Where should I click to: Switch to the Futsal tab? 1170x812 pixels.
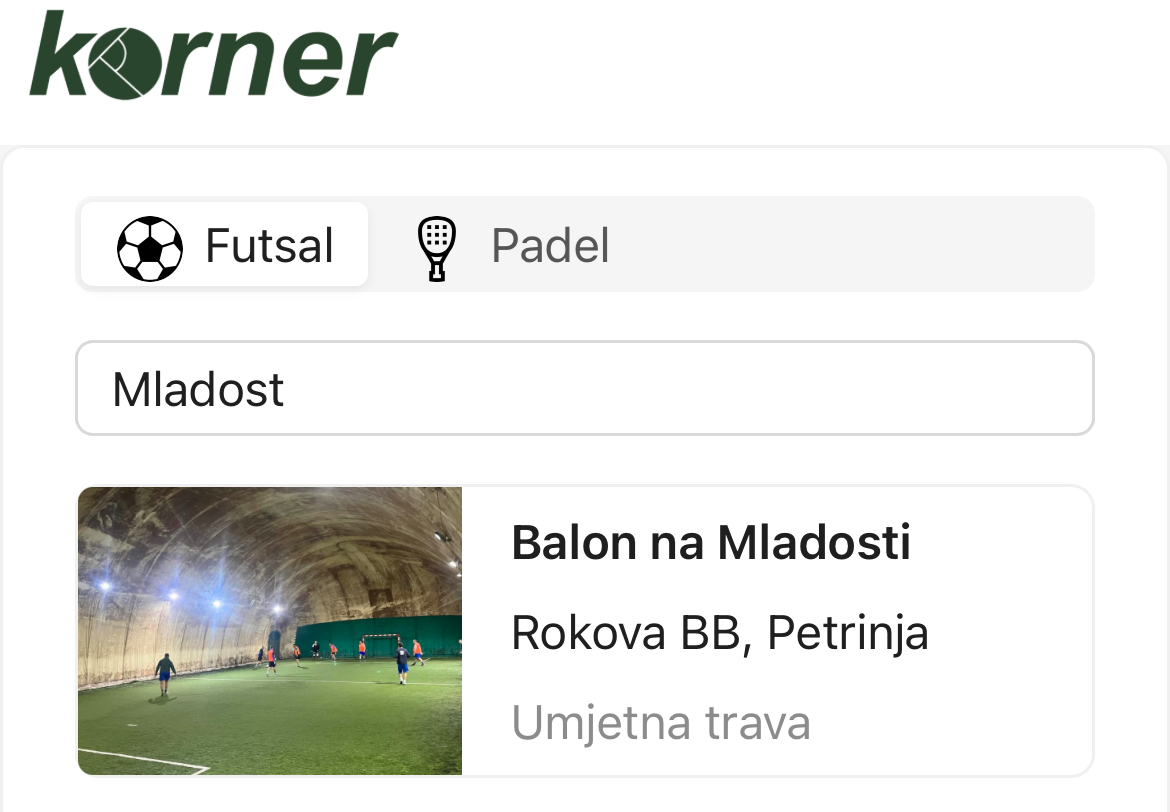tap(224, 245)
